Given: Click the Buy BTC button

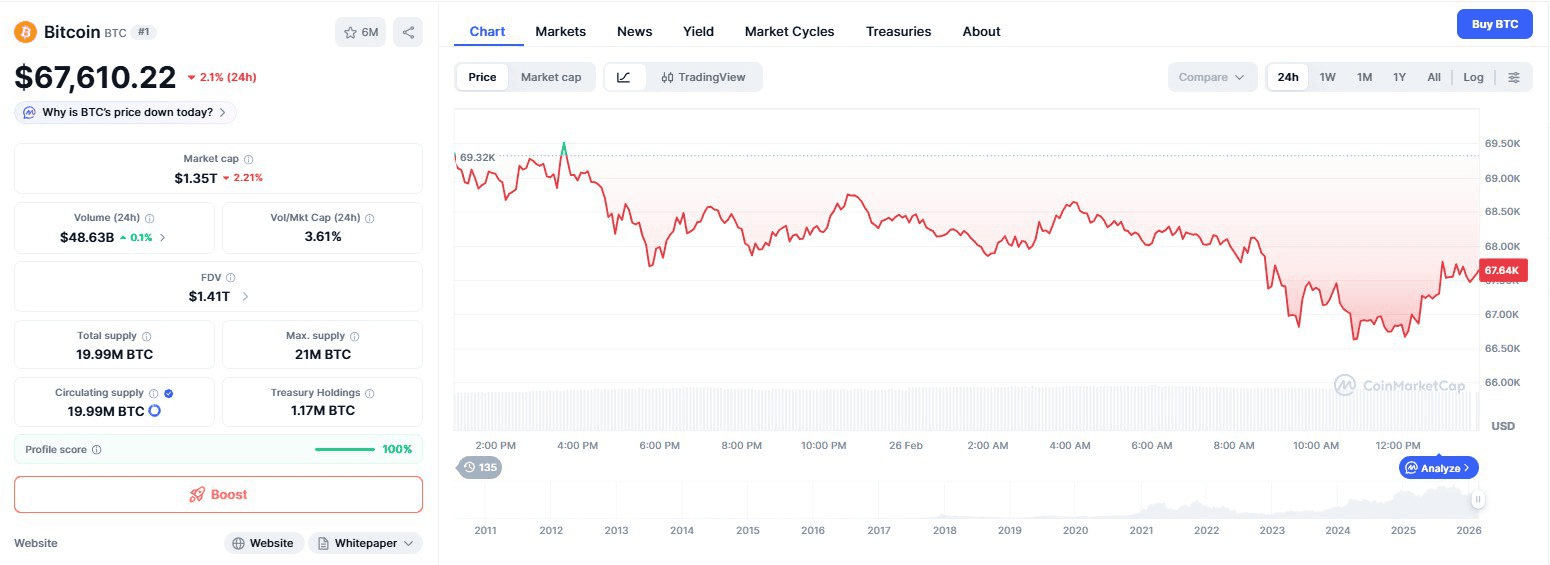Looking at the screenshot, I should click(1494, 24).
